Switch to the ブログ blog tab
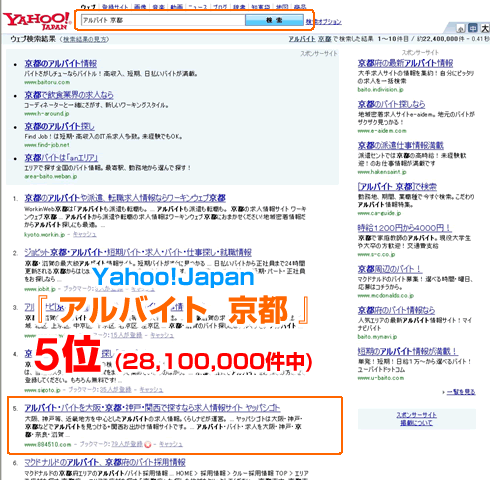The image size is (490, 480). pyautogui.click(x=220, y=7)
